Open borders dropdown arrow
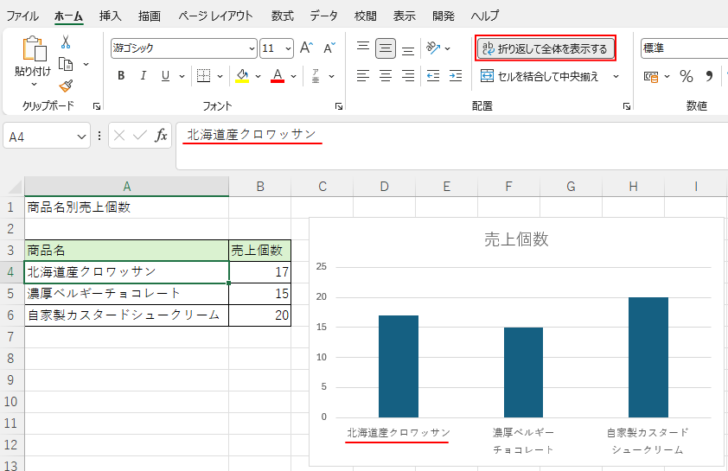This screenshot has height=471, width=728. click(x=220, y=76)
